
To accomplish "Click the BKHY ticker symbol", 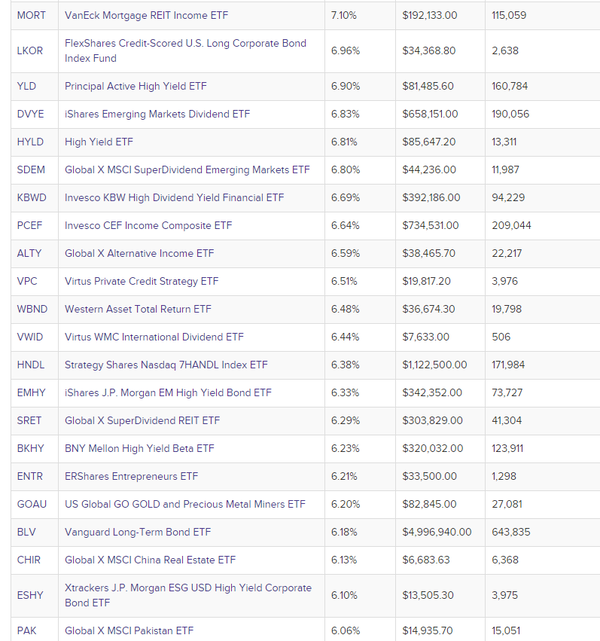I will coord(30,448).
